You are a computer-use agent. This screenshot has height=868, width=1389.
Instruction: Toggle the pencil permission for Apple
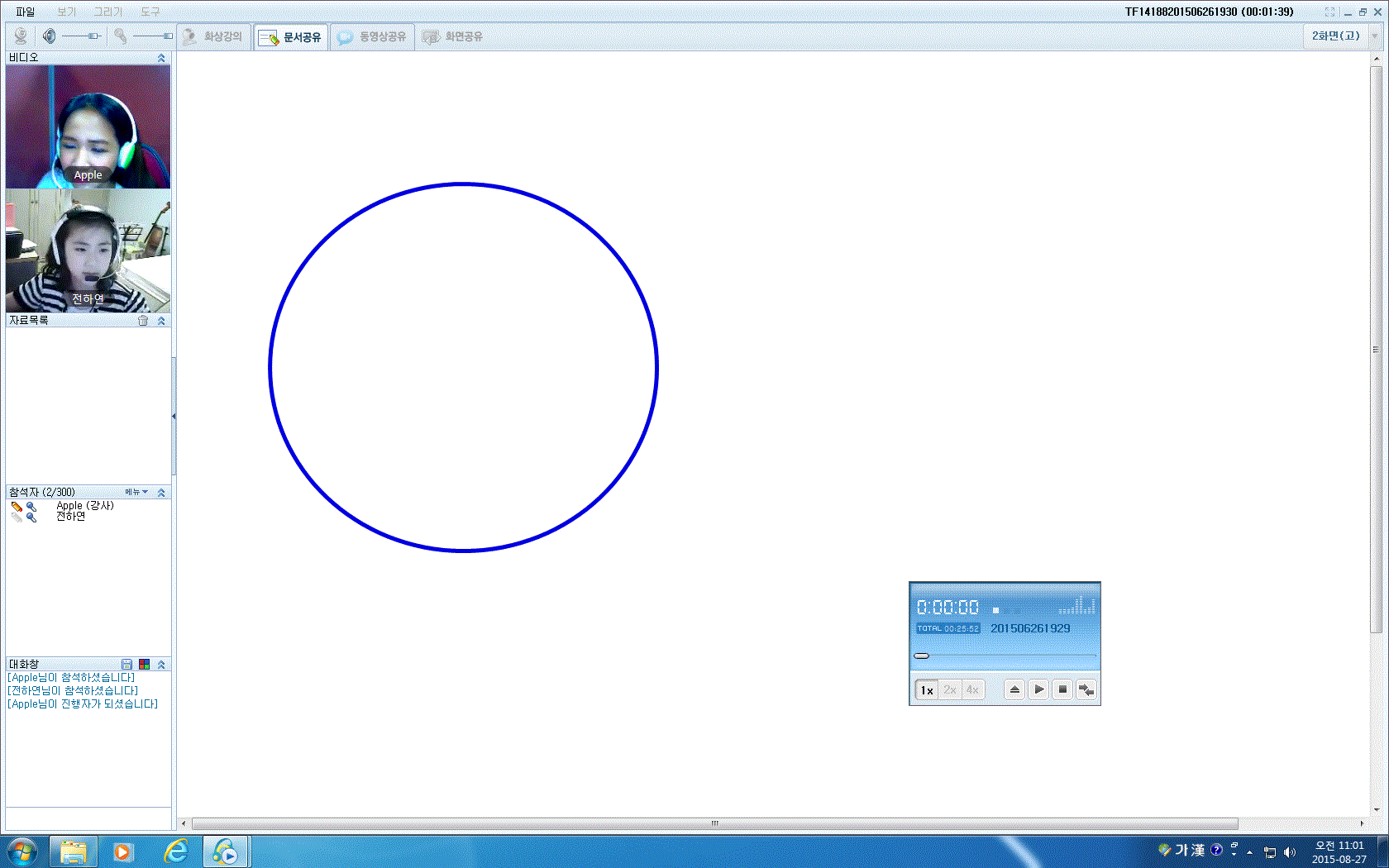point(17,506)
